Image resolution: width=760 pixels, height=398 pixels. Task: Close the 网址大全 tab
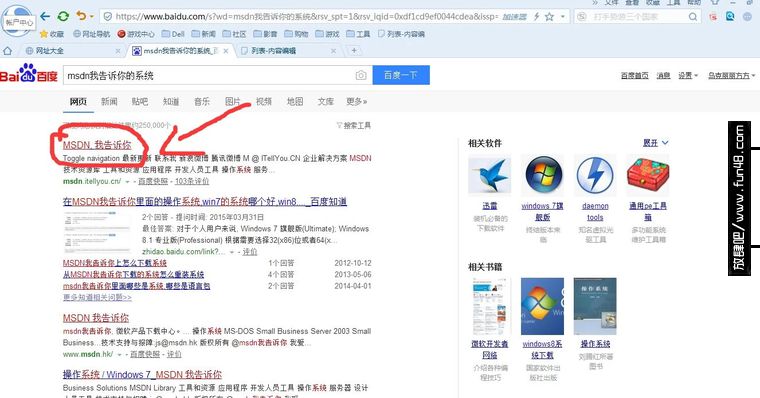coord(118,50)
